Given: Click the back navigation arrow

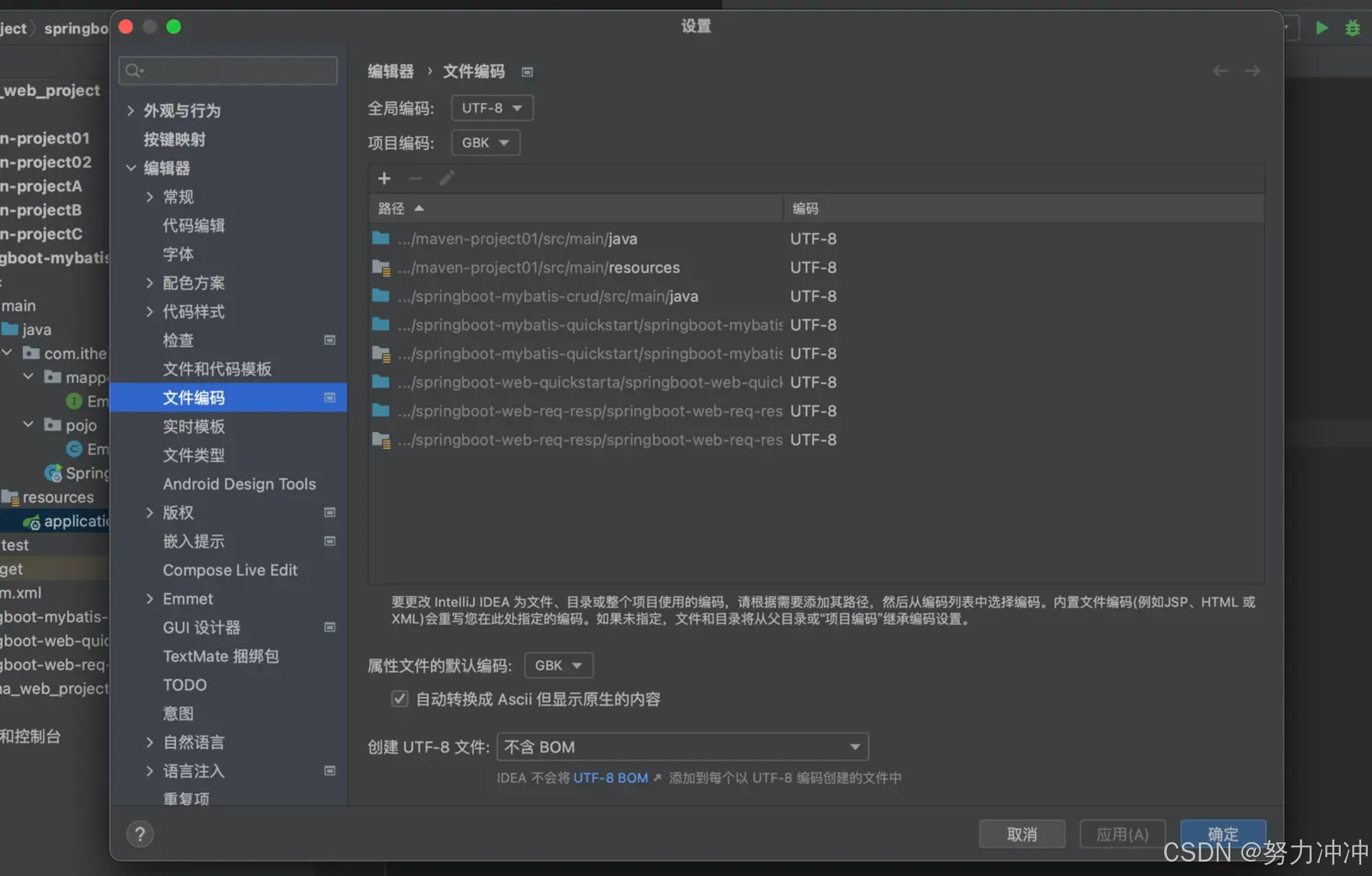Looking at the screenshot, I should click(x=1221, y=71).
